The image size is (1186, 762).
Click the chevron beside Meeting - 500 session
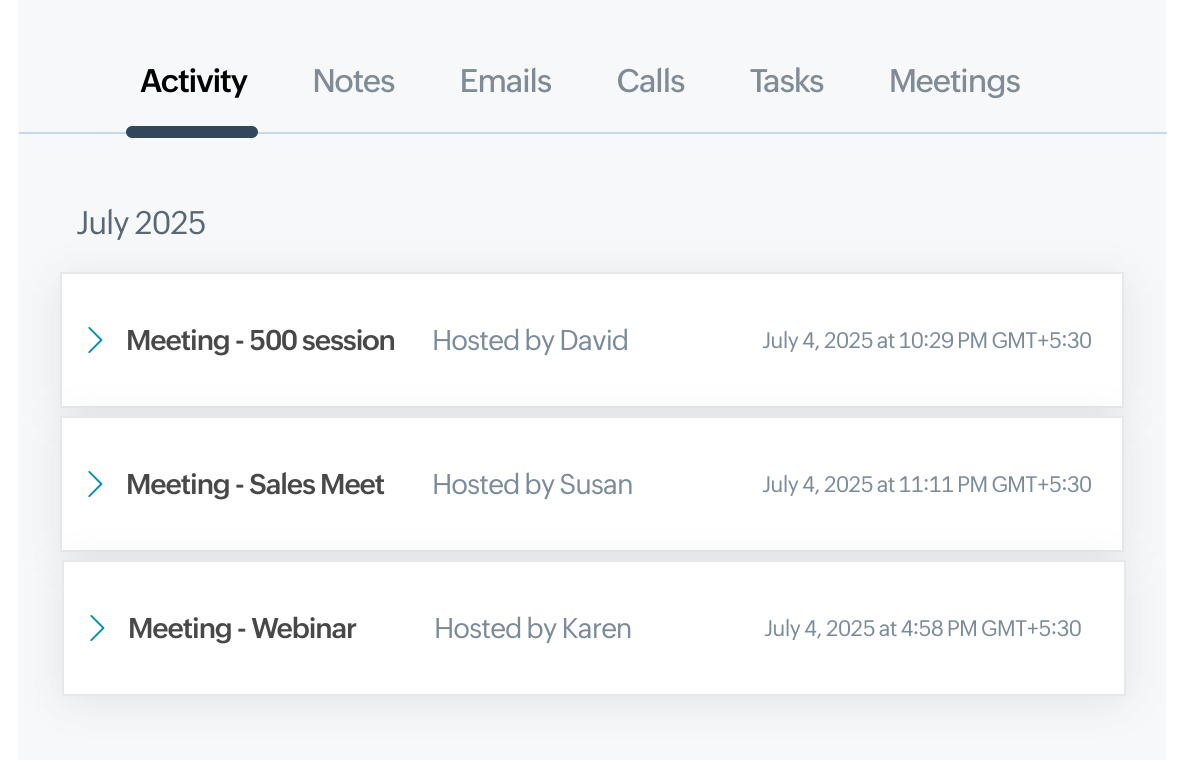coord(96,340)
